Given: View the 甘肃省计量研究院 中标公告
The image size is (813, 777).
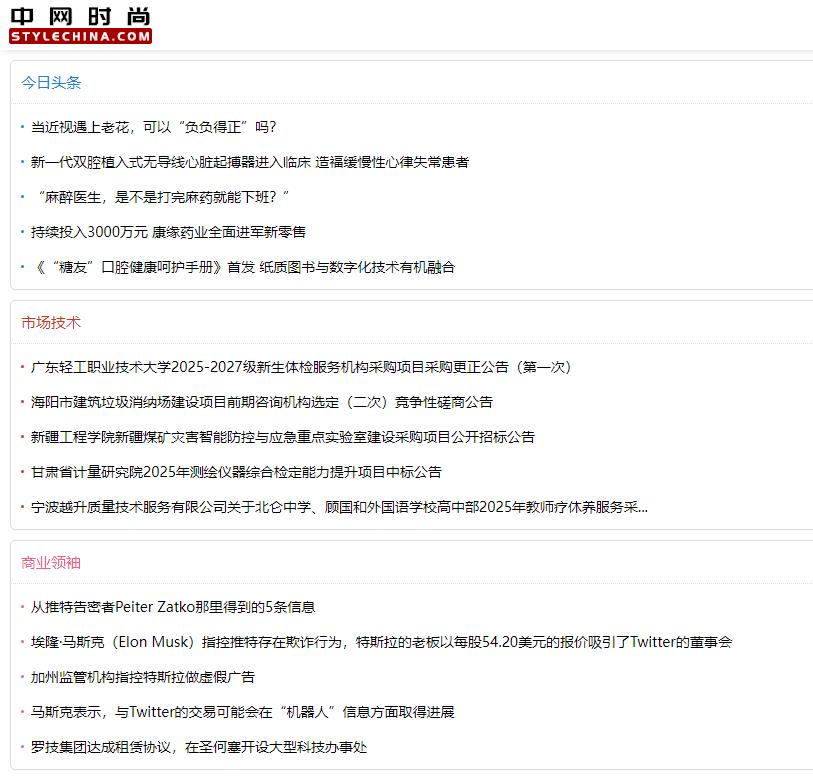Looking at the screenshot, I should pyautogui.click(x=236, y=472).
